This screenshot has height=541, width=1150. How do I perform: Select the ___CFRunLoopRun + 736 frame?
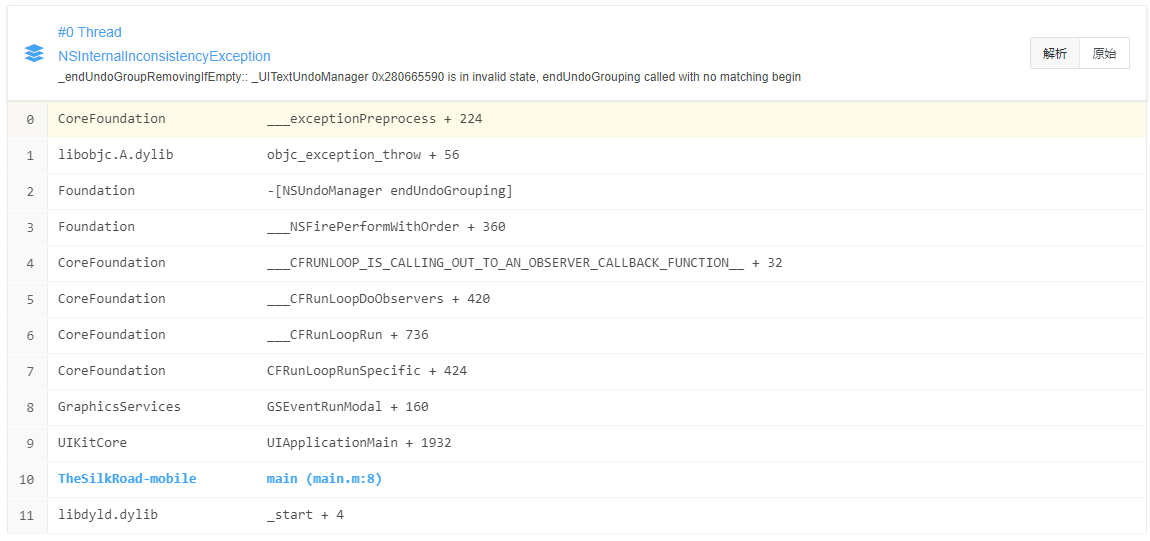(347, 335)
